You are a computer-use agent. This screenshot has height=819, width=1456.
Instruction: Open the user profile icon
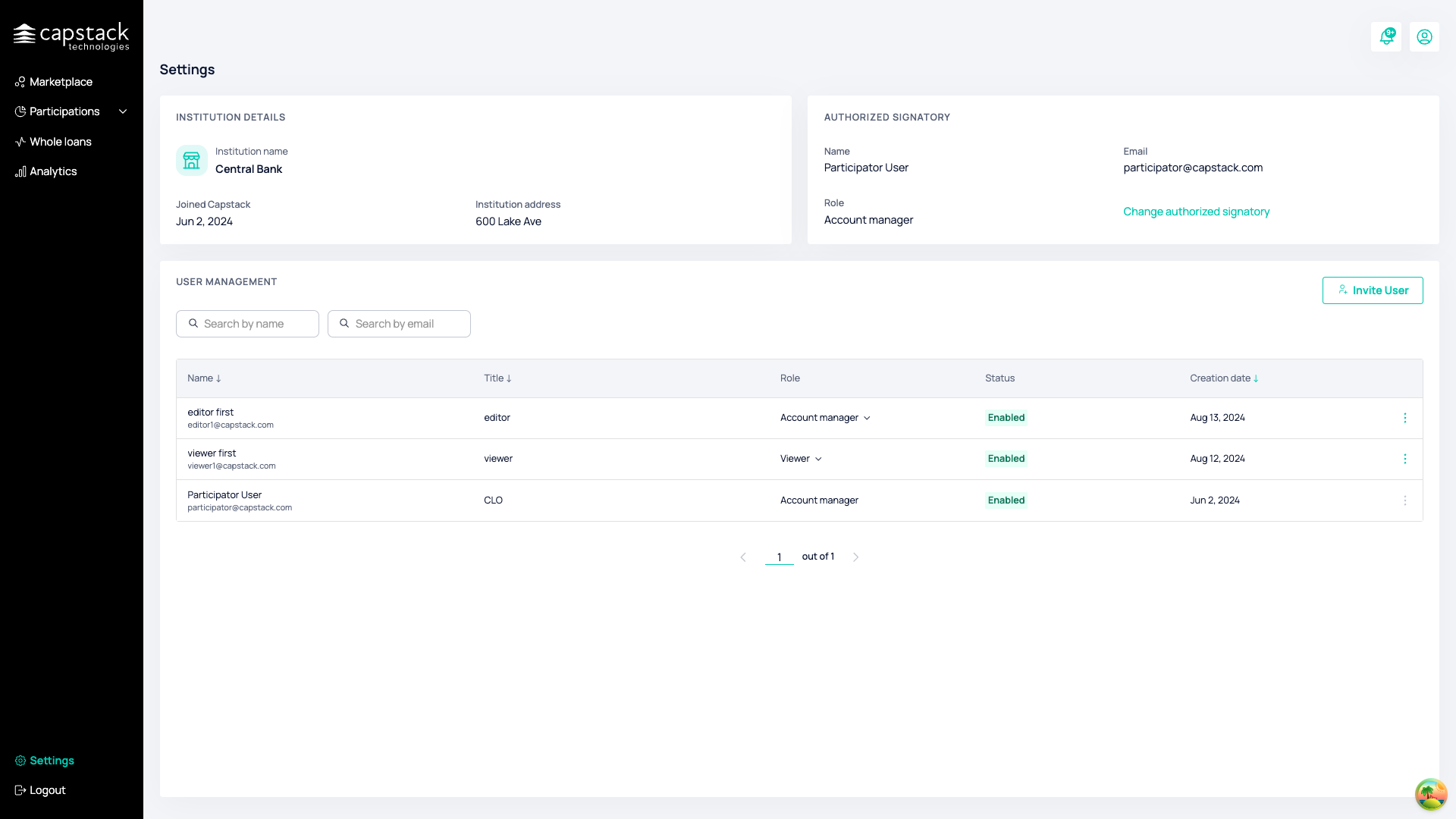pos(1424,36)
